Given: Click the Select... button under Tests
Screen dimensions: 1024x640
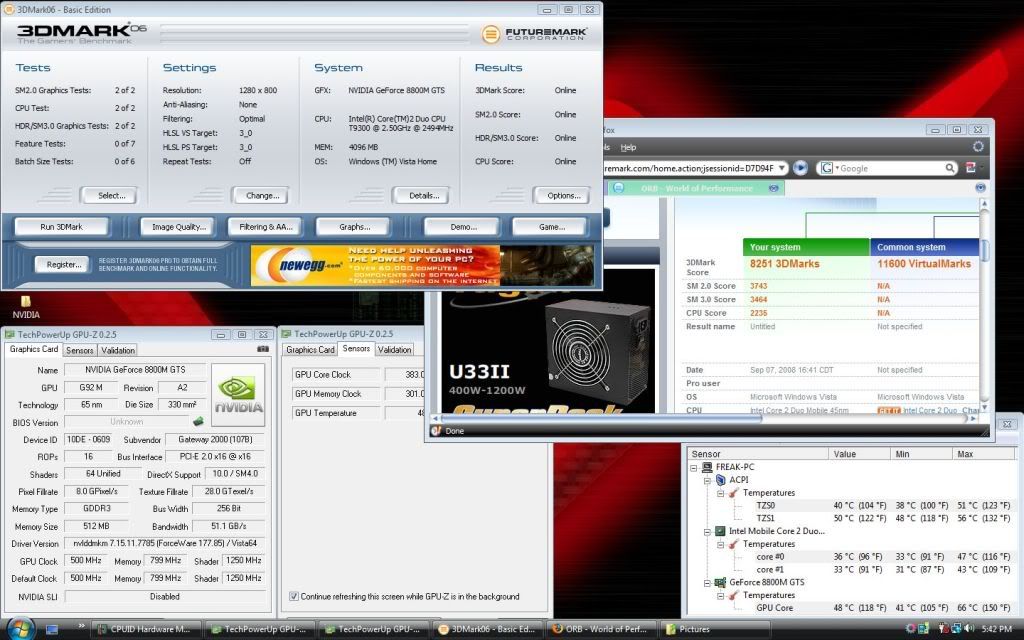Looking at the screenshot, I should (111, 195).
